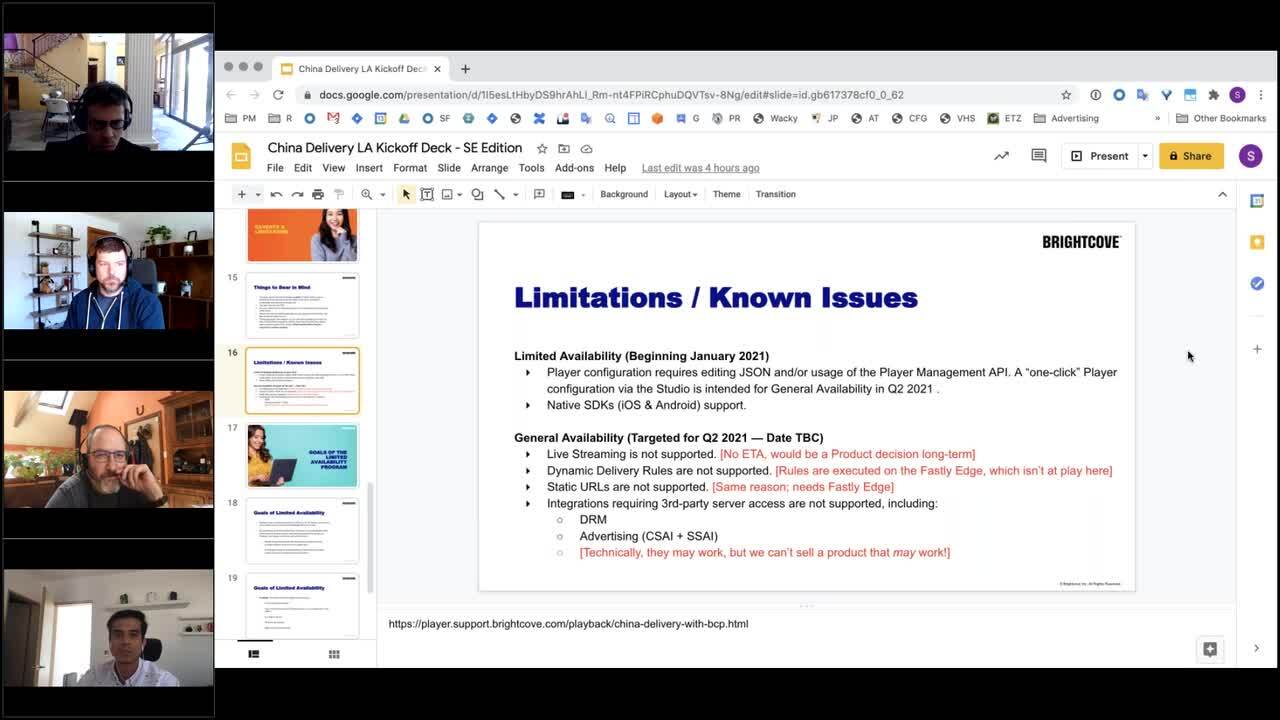Open the Add-ons menu
The height and width of the screenshot is (720, 1280).
575,168
